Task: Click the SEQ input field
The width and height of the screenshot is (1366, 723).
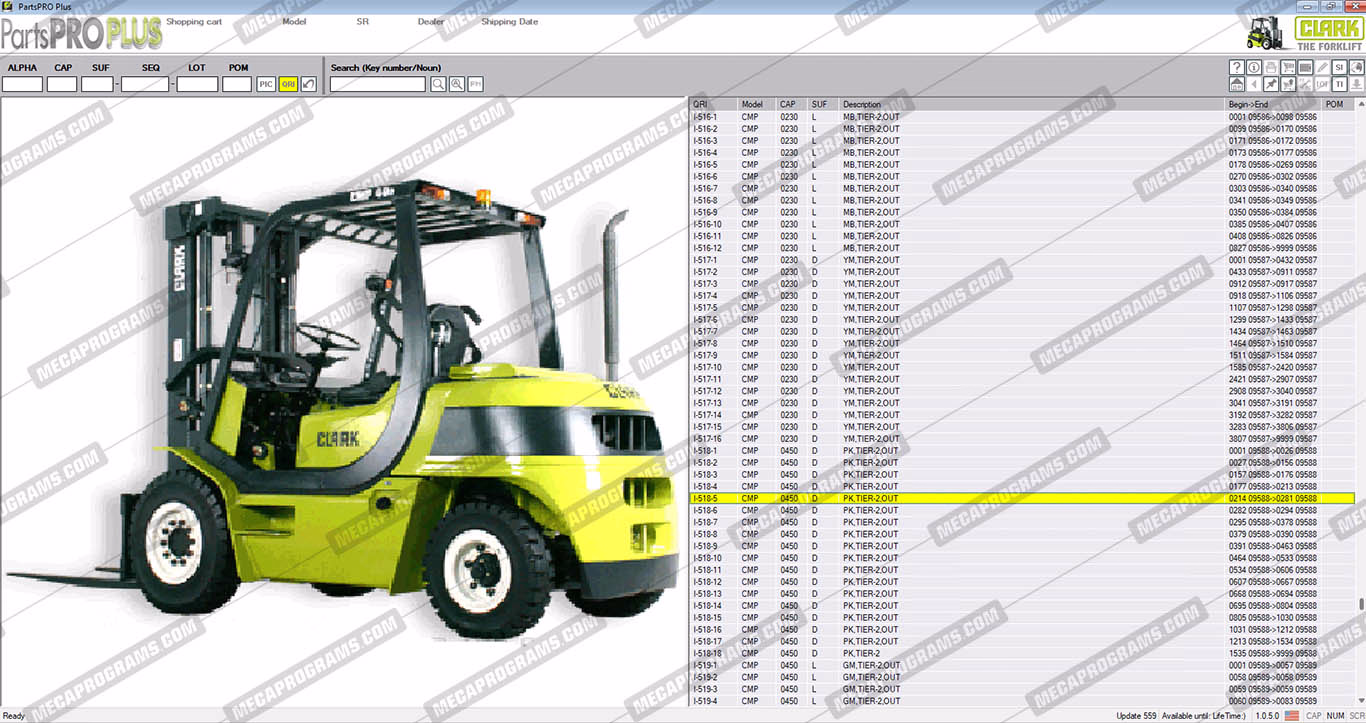Action: tap(144, 84)
